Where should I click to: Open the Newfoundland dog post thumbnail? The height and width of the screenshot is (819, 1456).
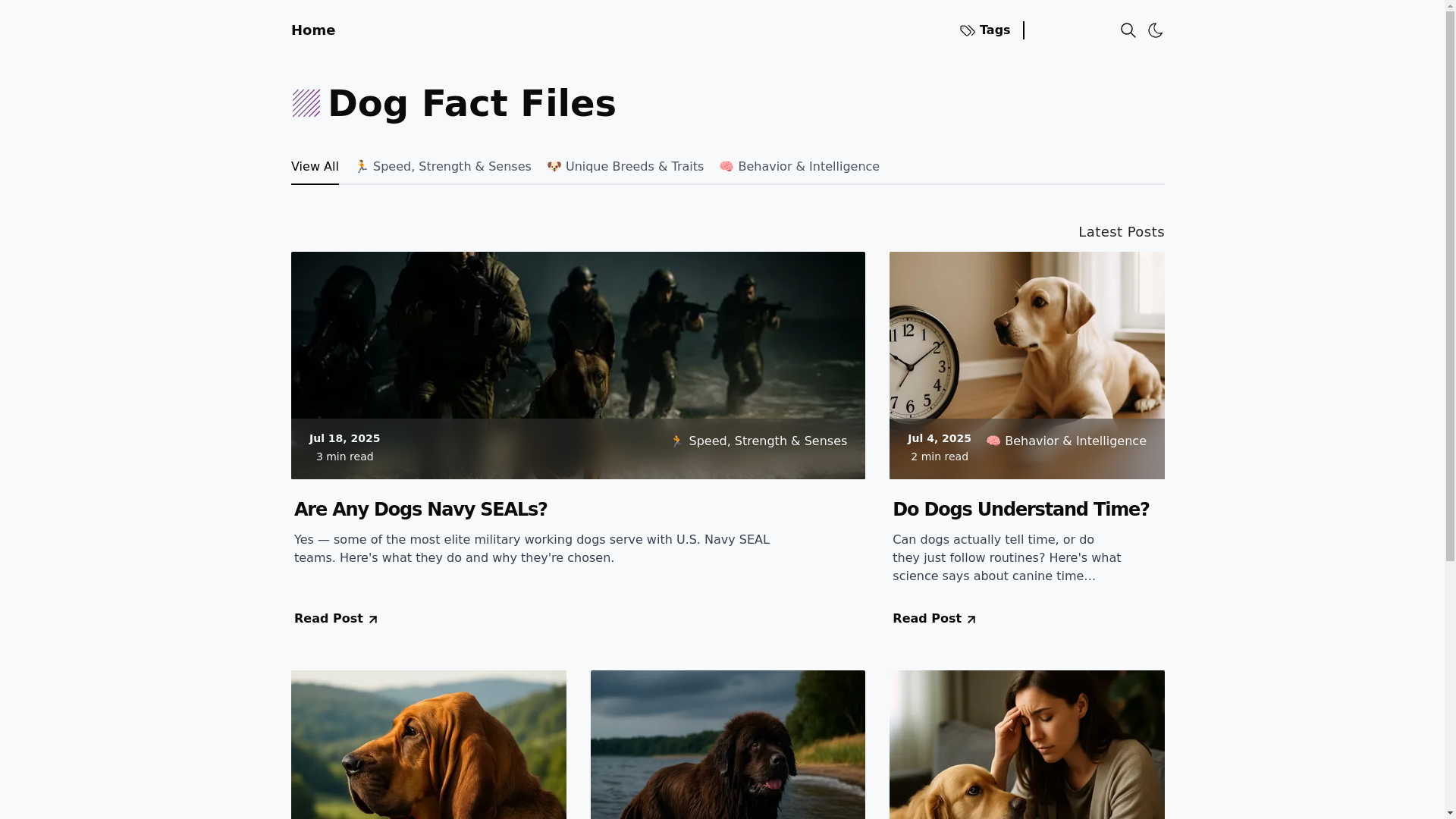728,745
